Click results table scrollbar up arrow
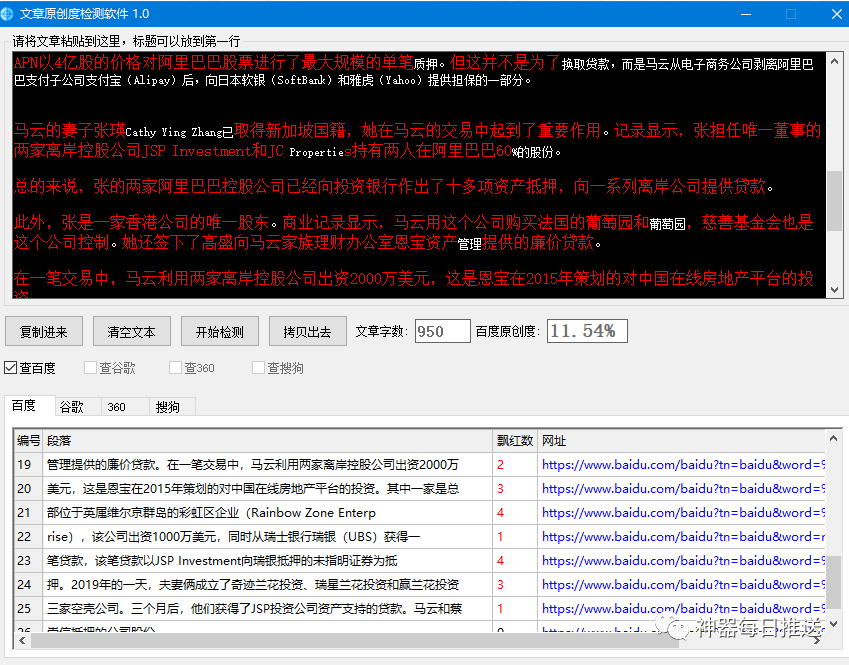Screen dimensions: 849x665 833,438
